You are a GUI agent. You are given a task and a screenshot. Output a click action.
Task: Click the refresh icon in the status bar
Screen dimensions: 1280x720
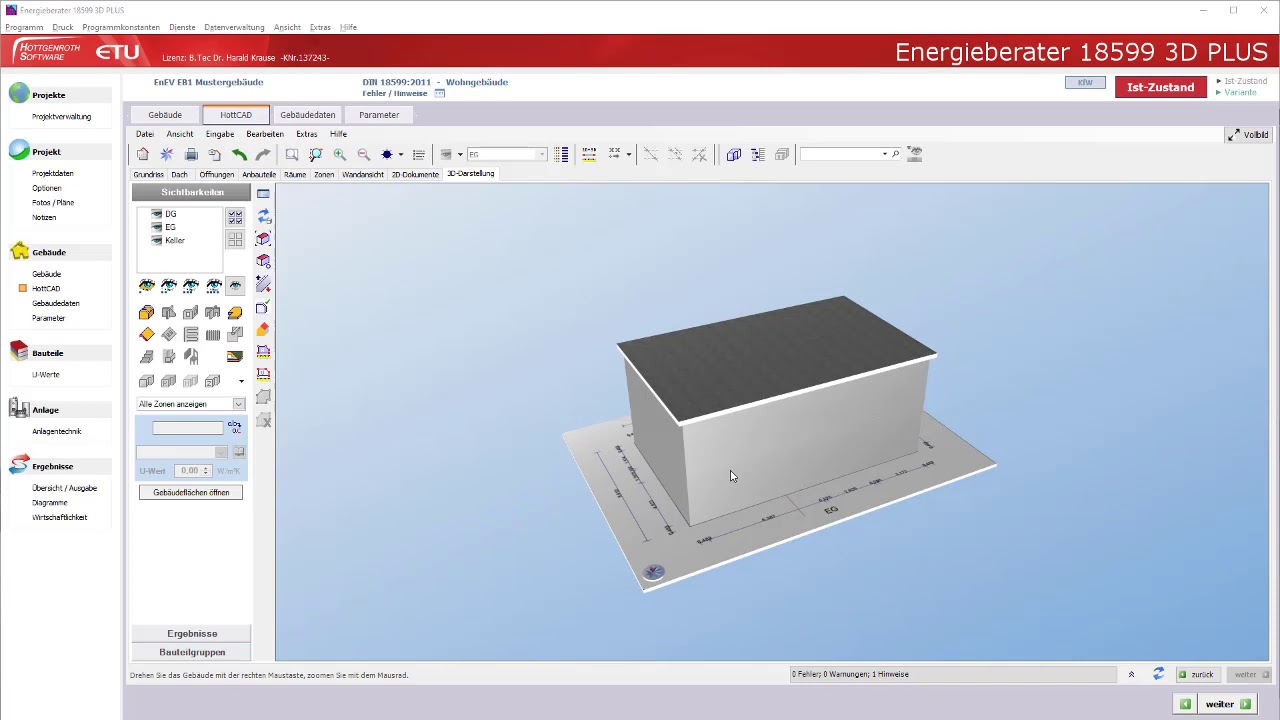click(1158, 674)
